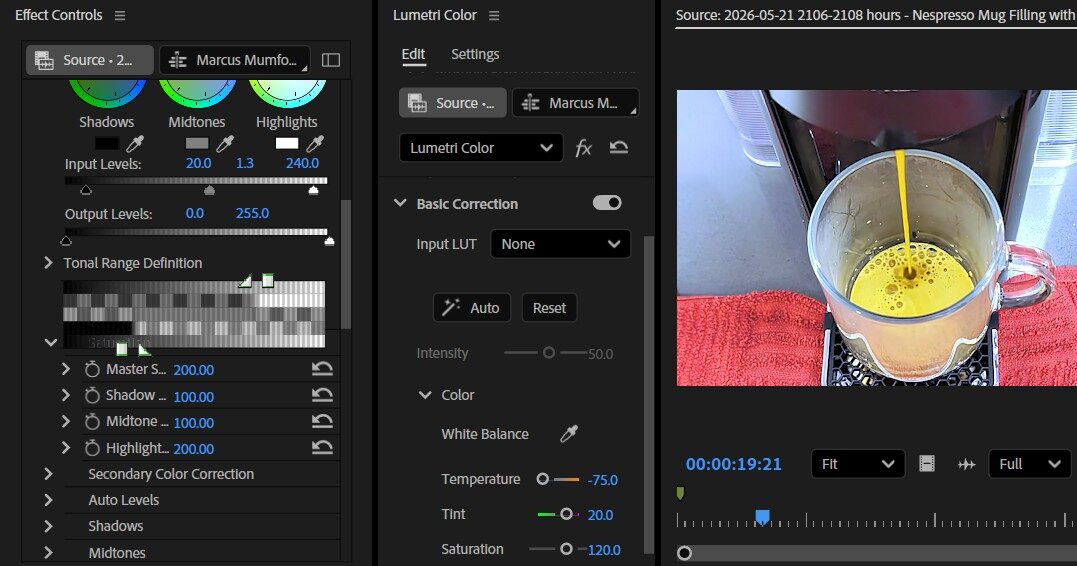Expand the Midtones group
Image resolution: width=1077 pixels, height=566 pixels.
[x=48, y=552]
